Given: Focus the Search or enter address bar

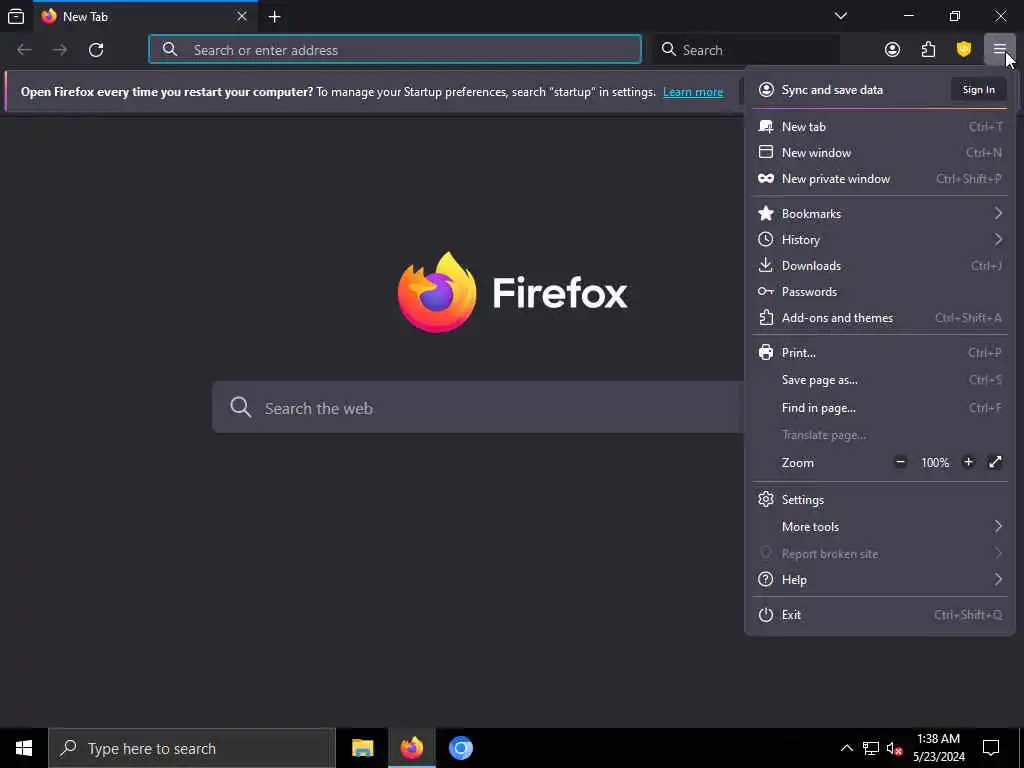Looking at the screenshot, I should pyautogui.click(x=395, y=50).
